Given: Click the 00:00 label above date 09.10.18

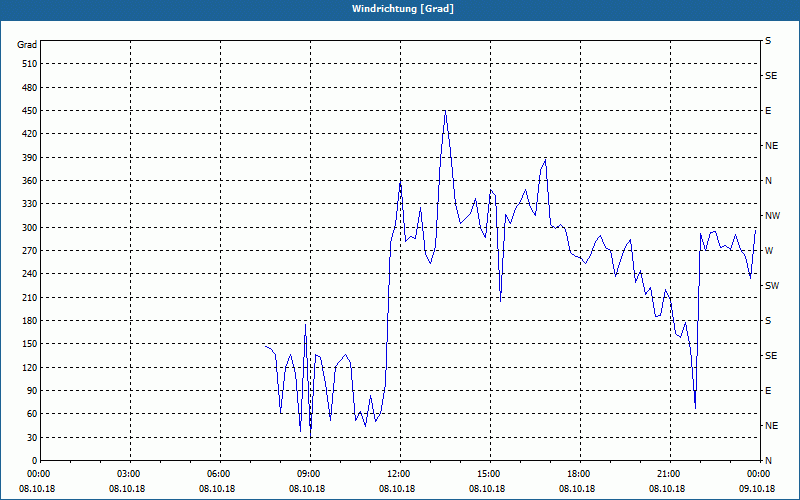Looking at the screenshot, I should click(759, 474).
